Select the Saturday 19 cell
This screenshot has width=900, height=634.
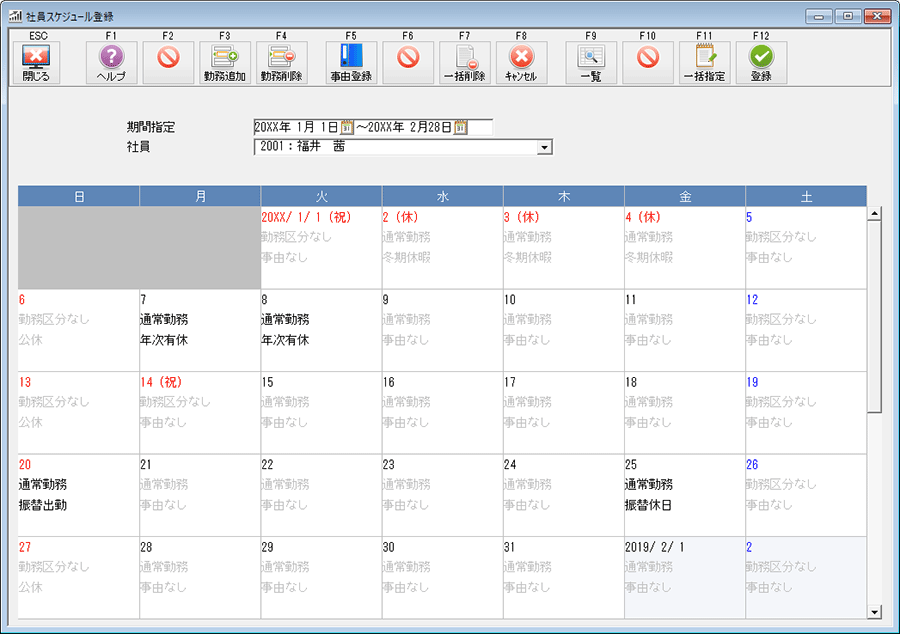tap(806, 413)
